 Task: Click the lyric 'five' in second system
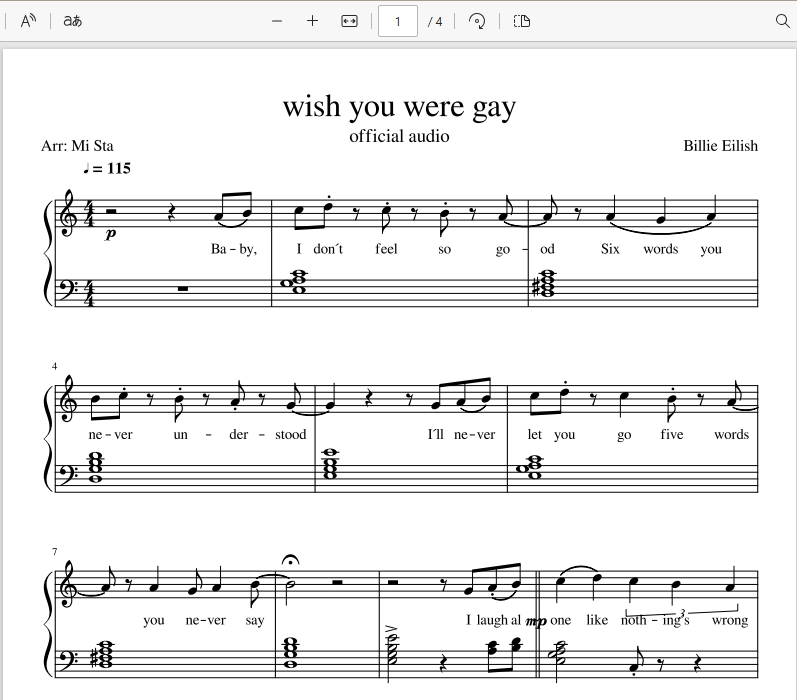click(x=671, y=434)
